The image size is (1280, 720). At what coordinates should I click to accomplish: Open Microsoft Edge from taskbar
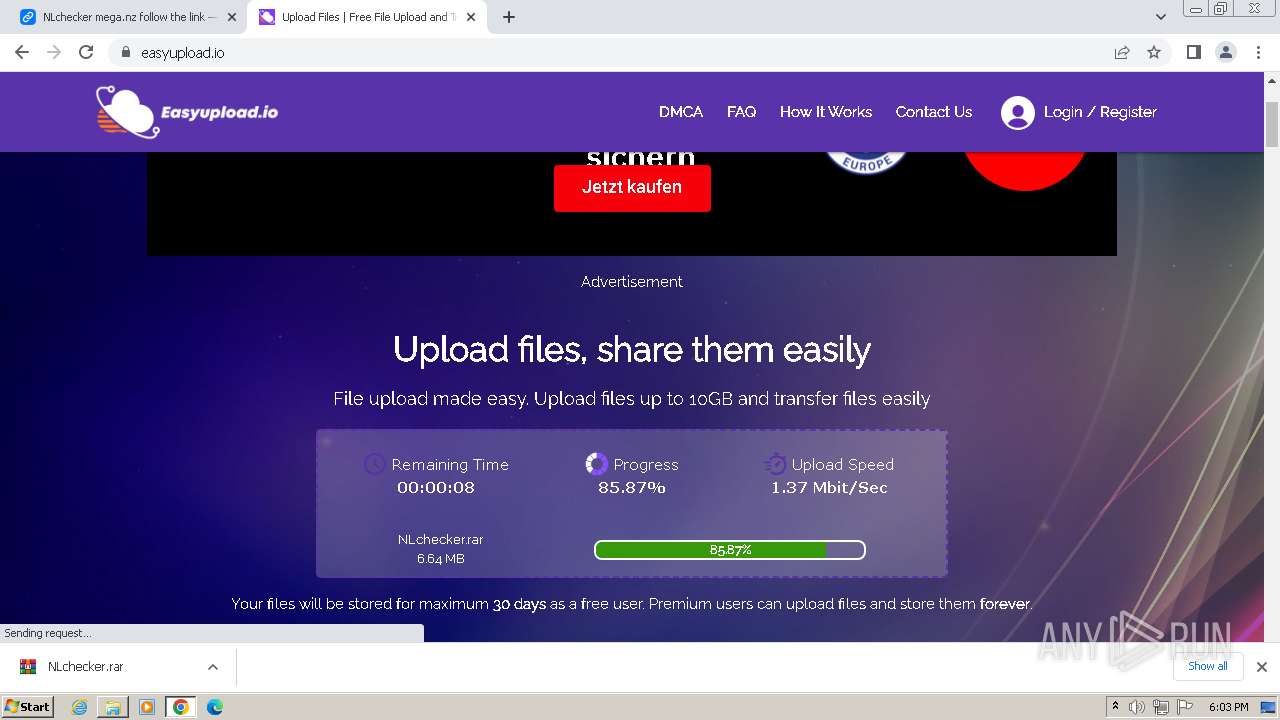point(215,707)
